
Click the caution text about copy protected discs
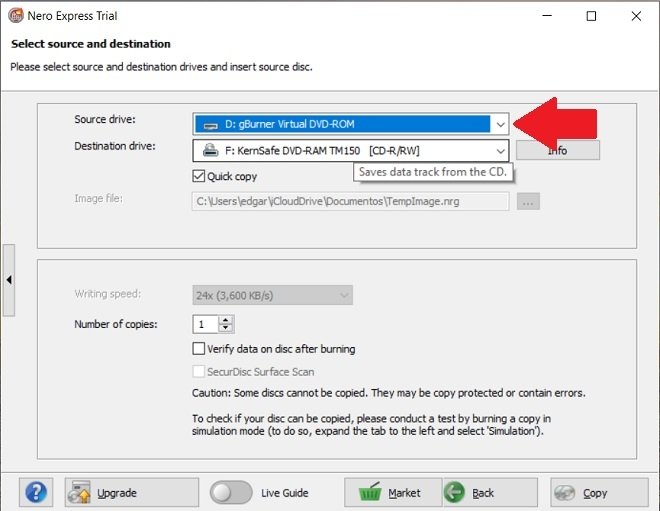pyautogui.click(x=389, y=393)
